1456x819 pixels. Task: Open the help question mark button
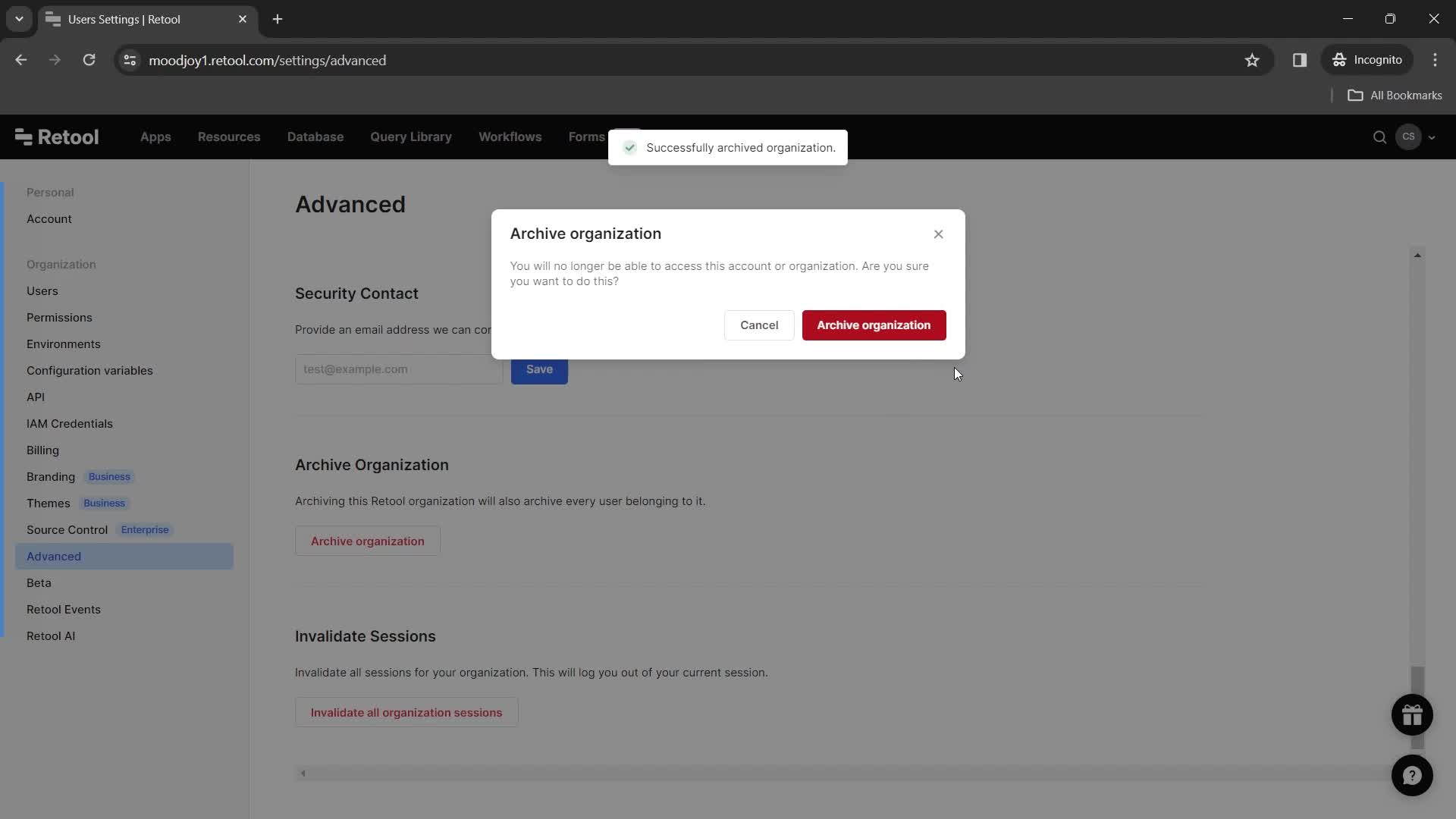click(x=1412, y=776)
